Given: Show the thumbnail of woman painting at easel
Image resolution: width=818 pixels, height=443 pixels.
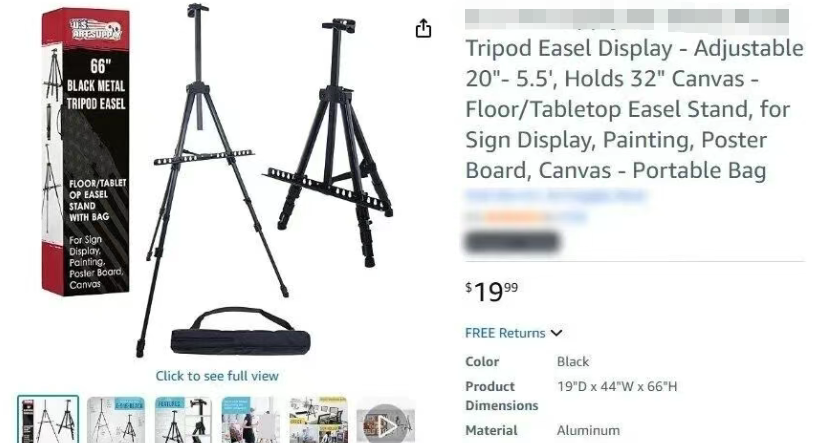Looking at the screenshot, I should [250, 421].
